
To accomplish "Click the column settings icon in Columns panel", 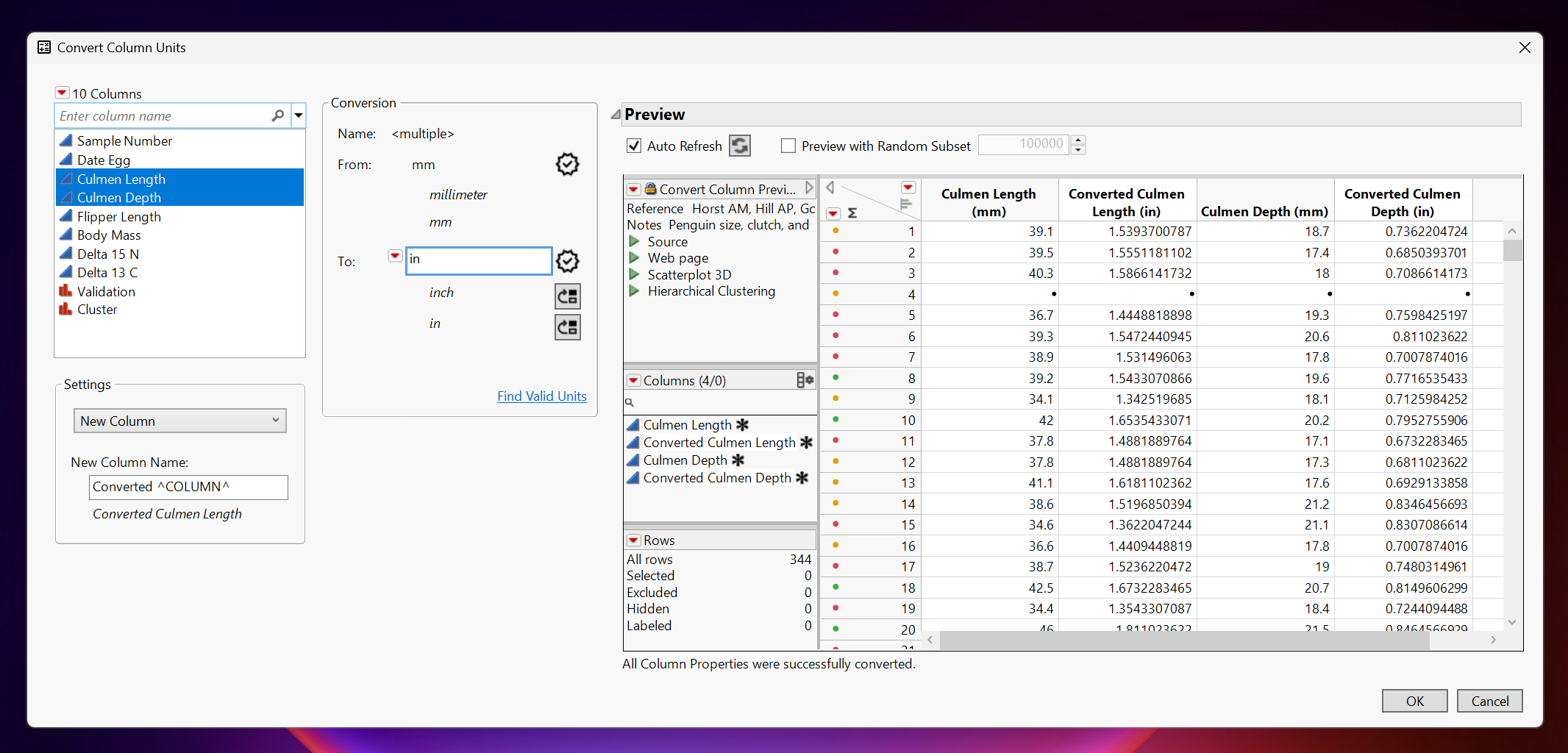I will point(805,379).
